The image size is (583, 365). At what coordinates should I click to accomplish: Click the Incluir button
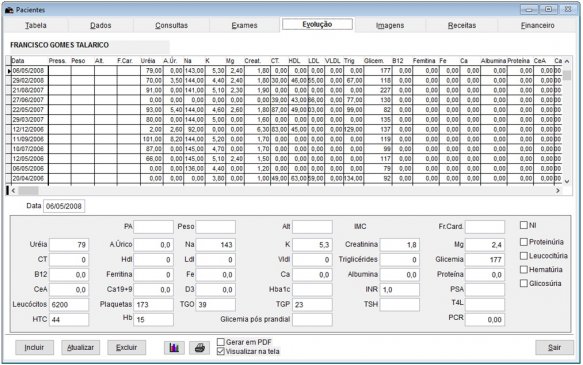pos(34,348)
